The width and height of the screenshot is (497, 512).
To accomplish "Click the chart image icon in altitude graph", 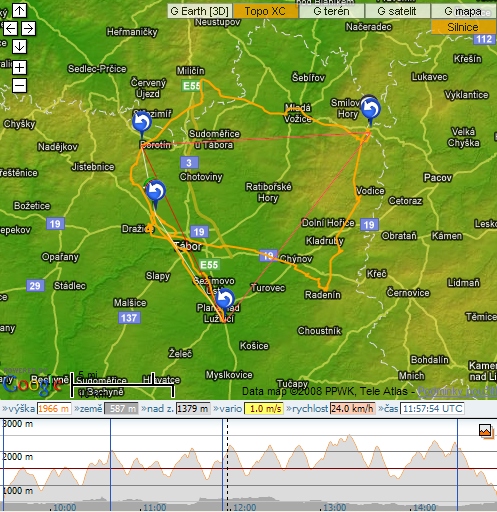I will point(485,431).
